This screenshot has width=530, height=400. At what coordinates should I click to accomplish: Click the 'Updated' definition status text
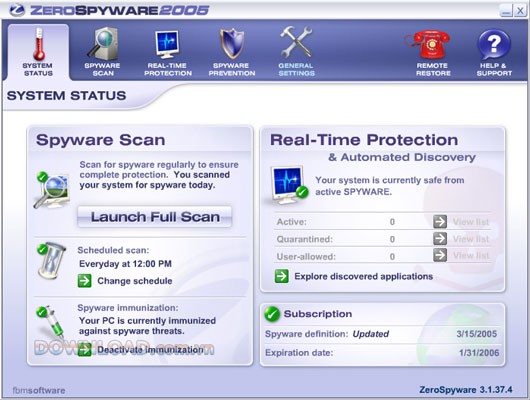pos(371,334)
